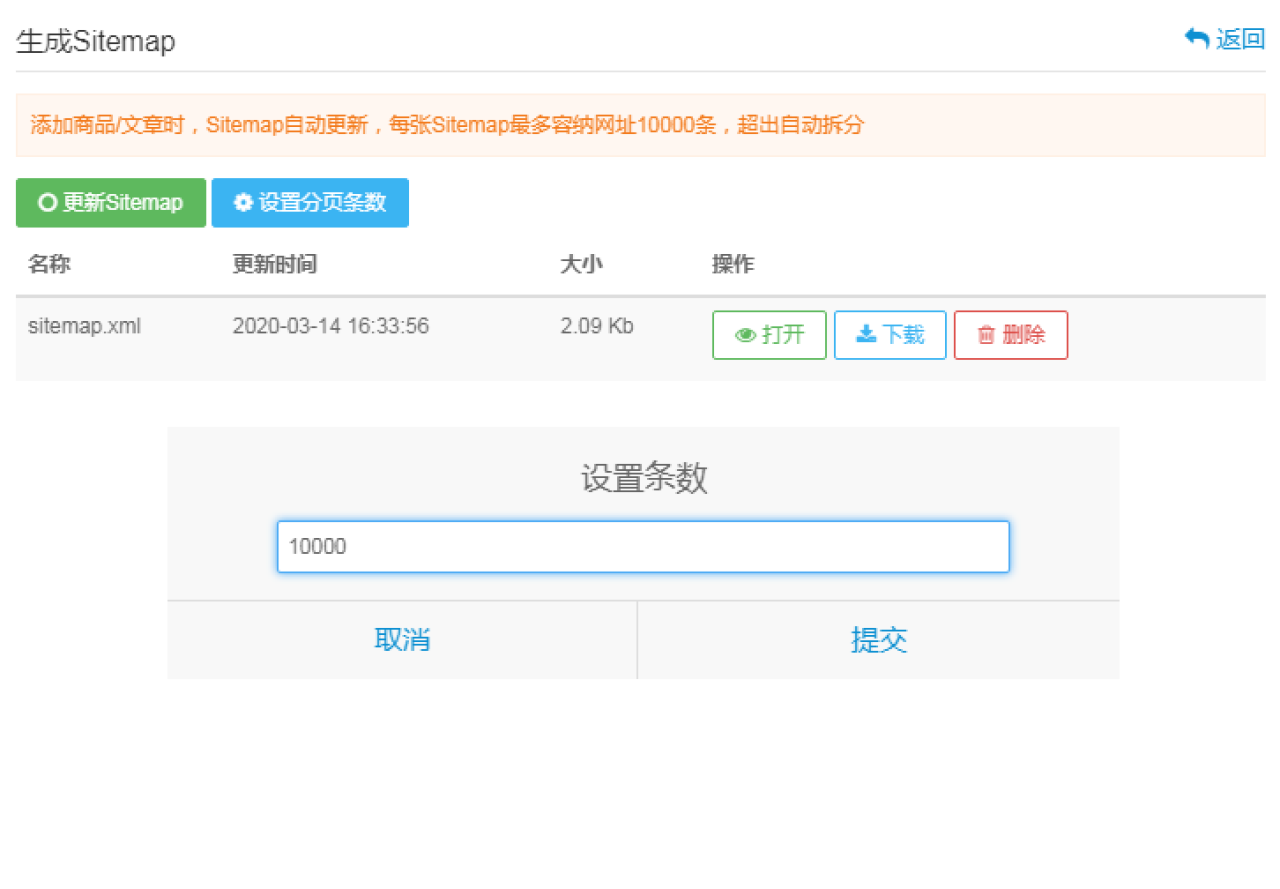Click the 更新时间 column header
The width and height of the screenshot is (1280, 889).
[x=275, y=265]
